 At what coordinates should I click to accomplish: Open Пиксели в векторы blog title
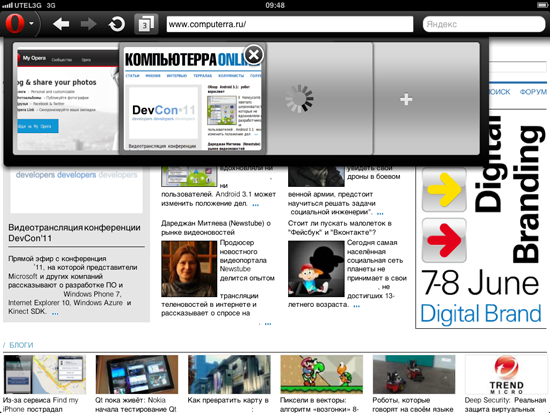319,405
